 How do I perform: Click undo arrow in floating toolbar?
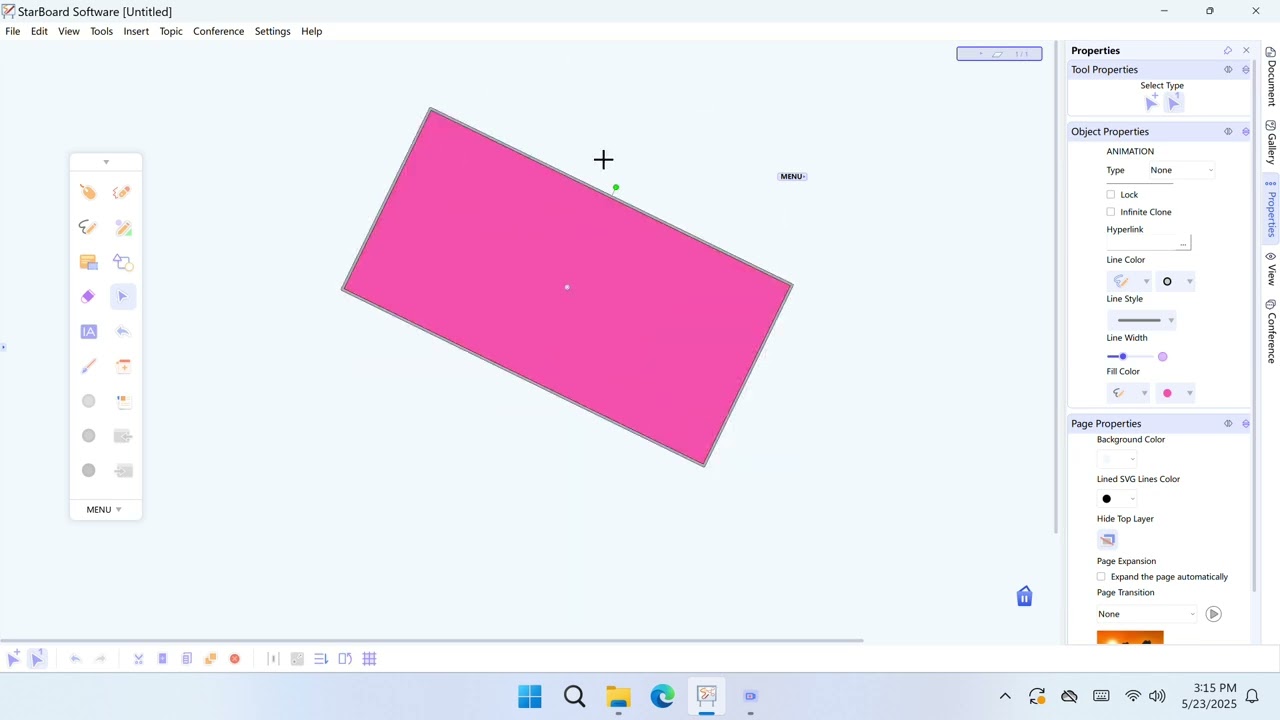pos(123,331)
